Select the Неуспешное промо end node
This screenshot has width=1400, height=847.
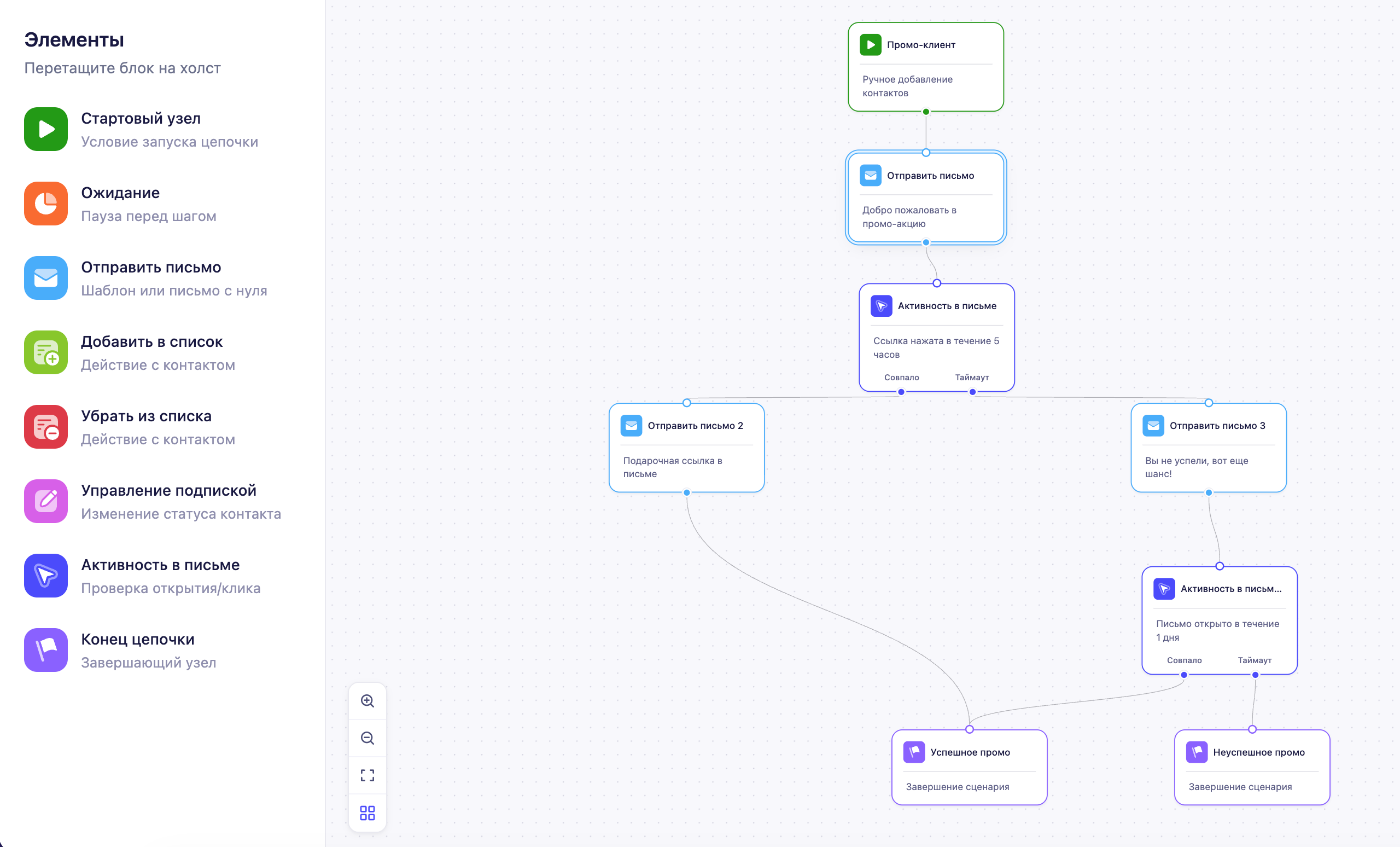click(1252, 768)
